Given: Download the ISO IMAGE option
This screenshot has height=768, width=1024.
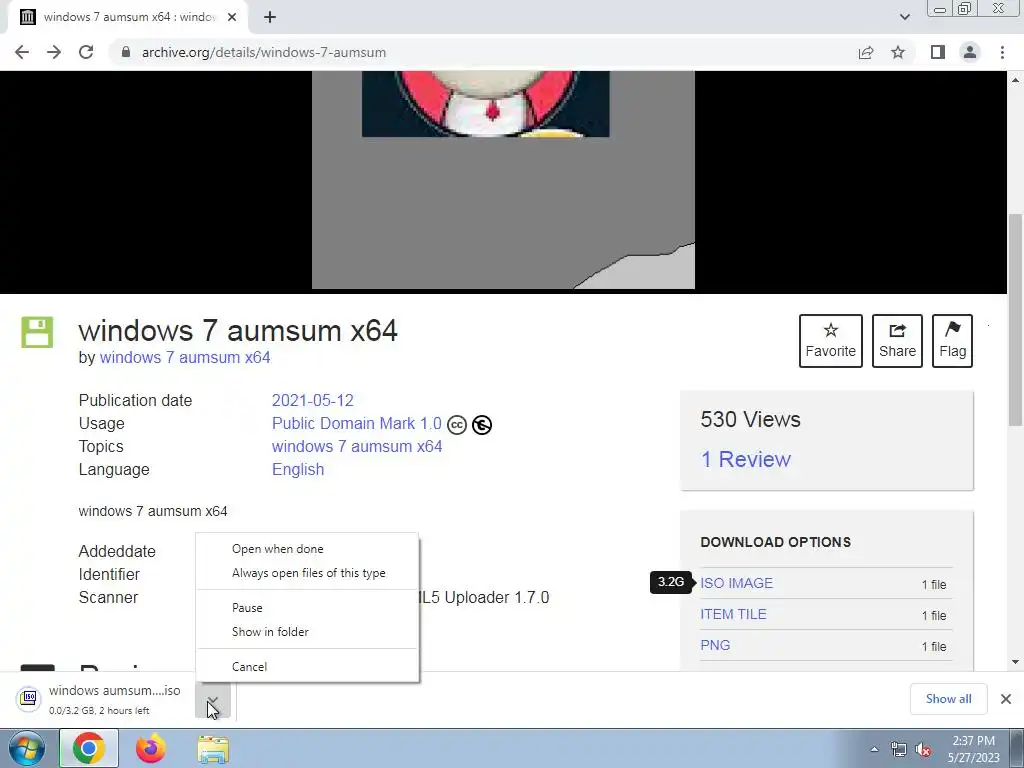Looking at the screenshot, I should tap(737, 583).
